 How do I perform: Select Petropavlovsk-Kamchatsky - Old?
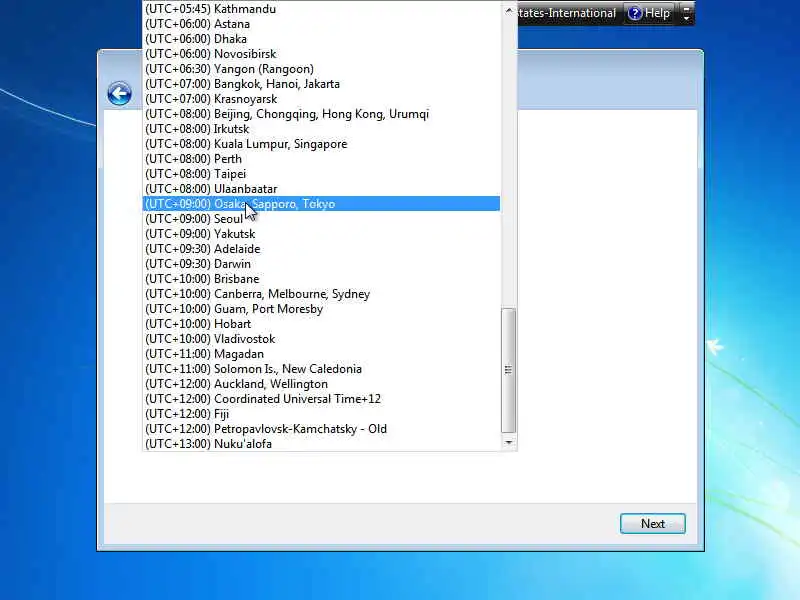pos(321,429)
